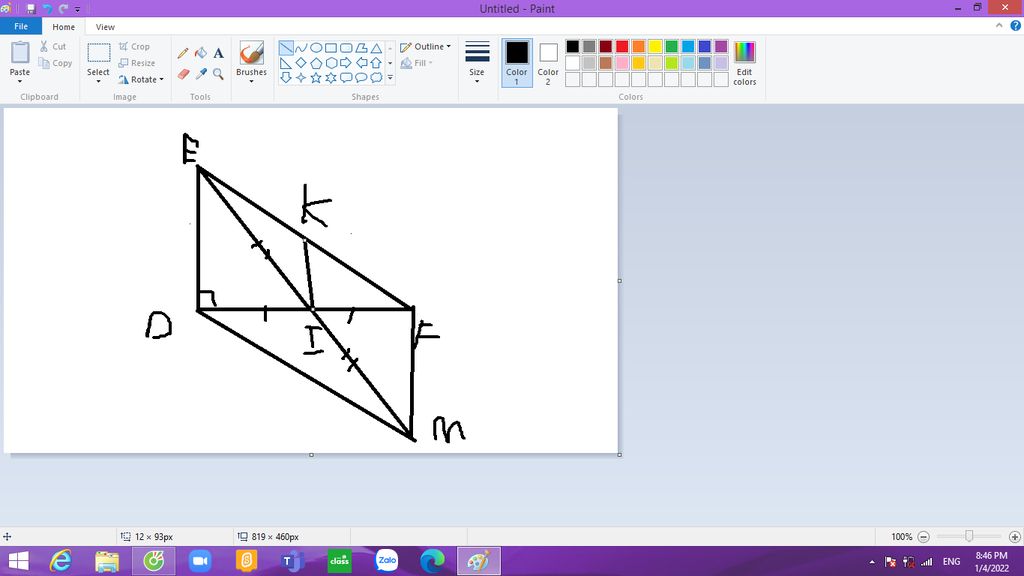1024x576 pixels.
Task: Choose the Rounded rectangular callout shape
Action: [346, 78]
